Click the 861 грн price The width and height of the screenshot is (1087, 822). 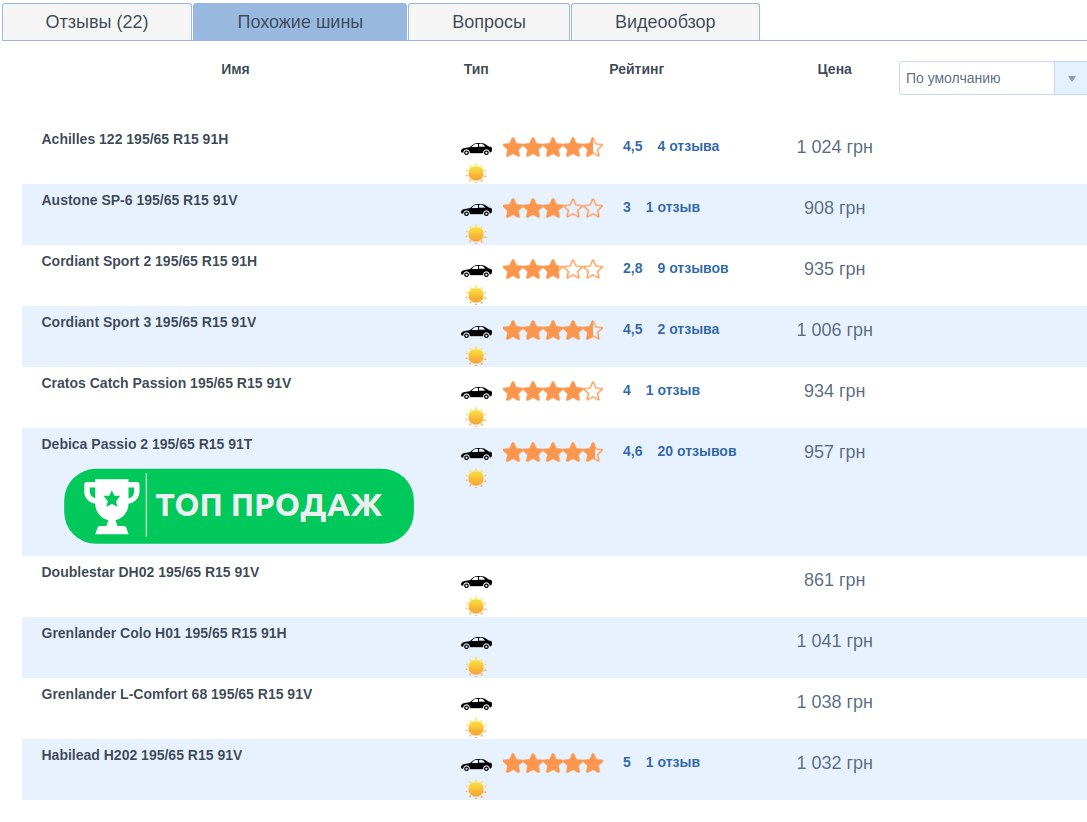(834, 580)
